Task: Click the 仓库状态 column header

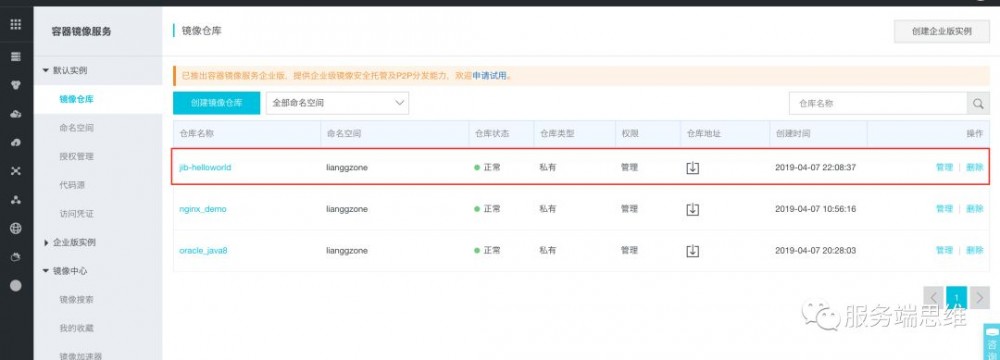Action: (492, 134)
